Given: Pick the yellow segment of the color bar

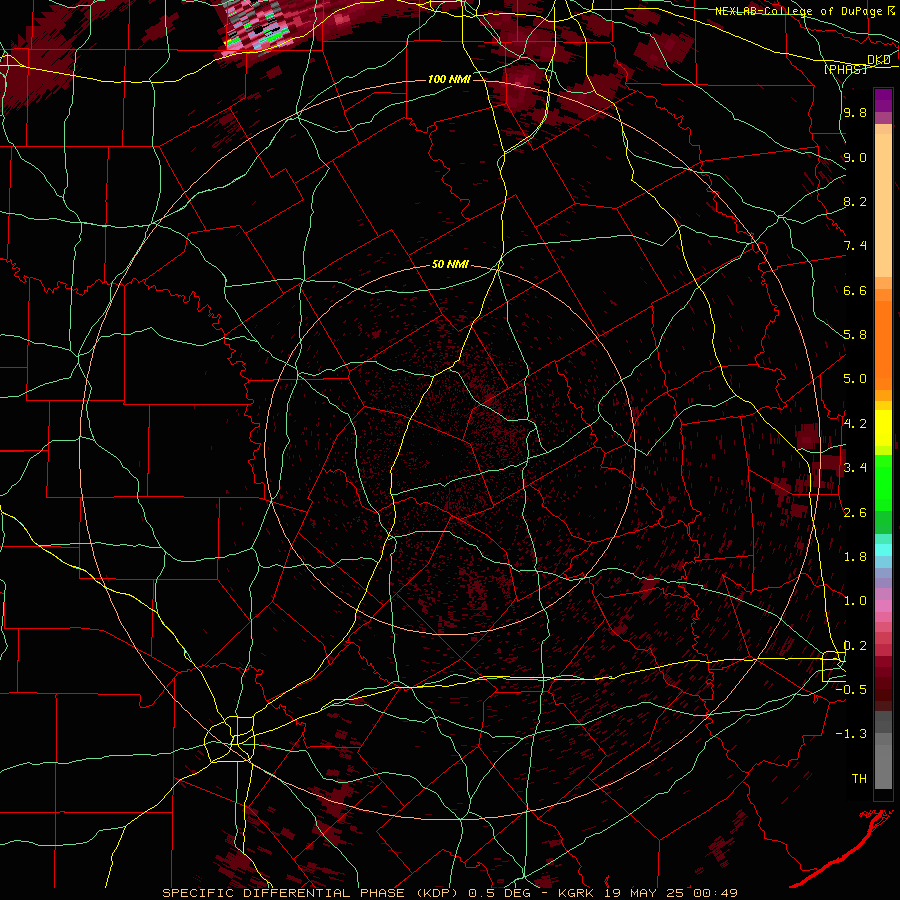Looking at the screenshot, I should pyautogui.click(x=883, y=428).
